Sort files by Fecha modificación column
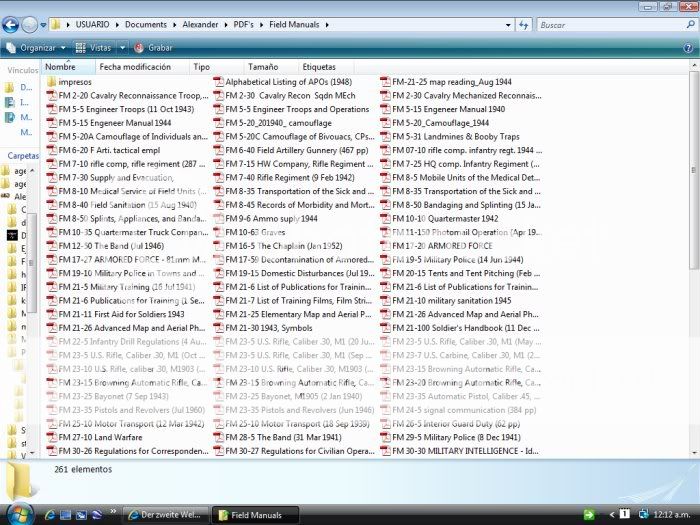 tap(135, 67)
